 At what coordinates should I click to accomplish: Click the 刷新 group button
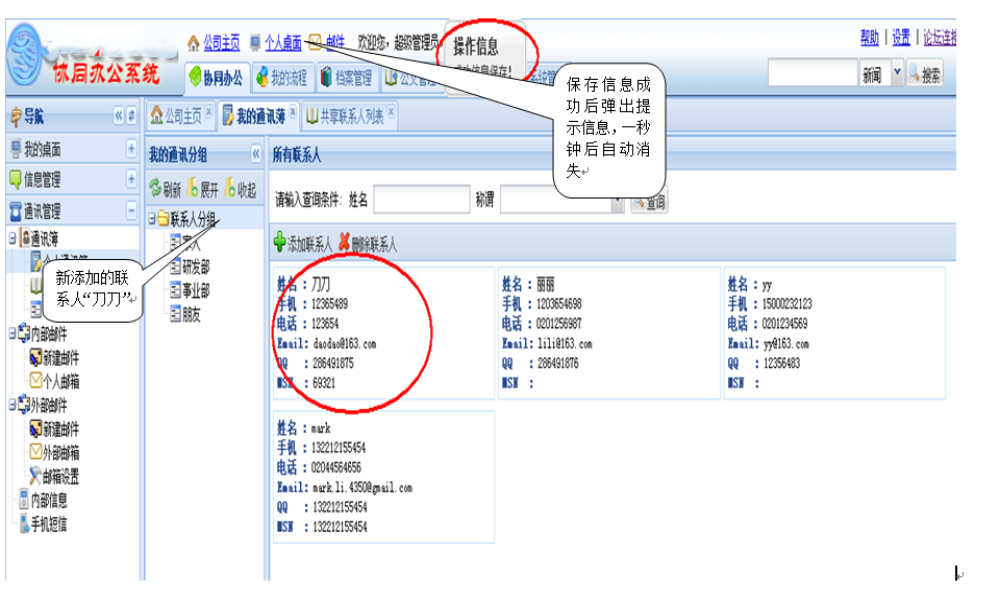coord(165,189)
